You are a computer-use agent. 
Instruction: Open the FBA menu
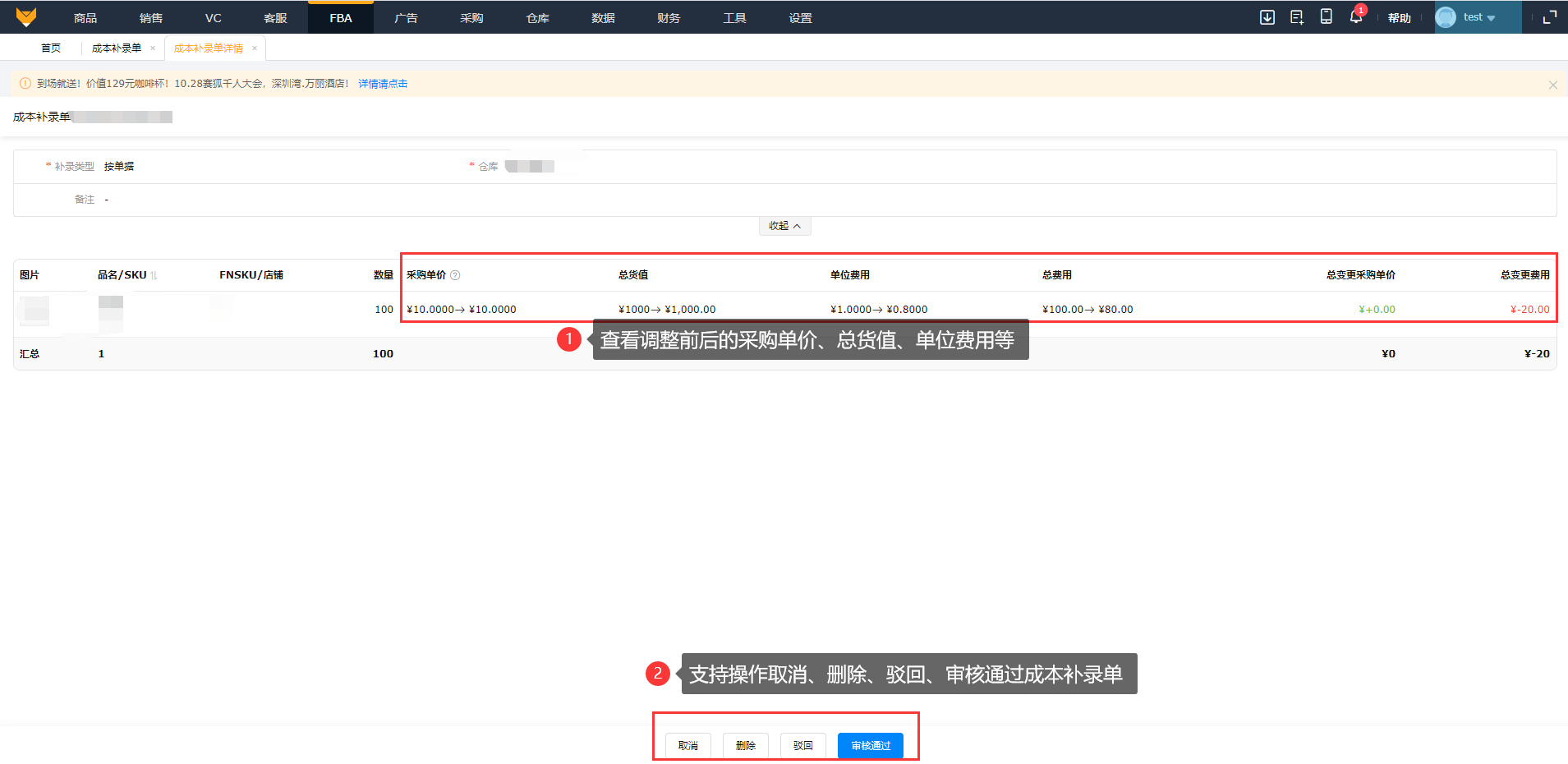[x=340, y=18]
